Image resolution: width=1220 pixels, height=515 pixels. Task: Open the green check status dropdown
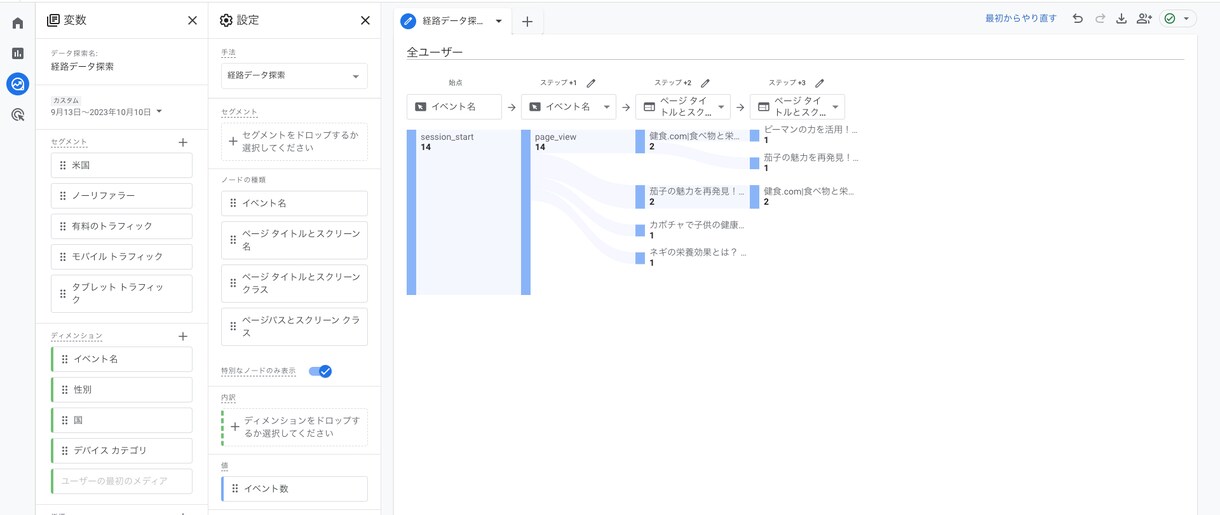pos(1177,19)
